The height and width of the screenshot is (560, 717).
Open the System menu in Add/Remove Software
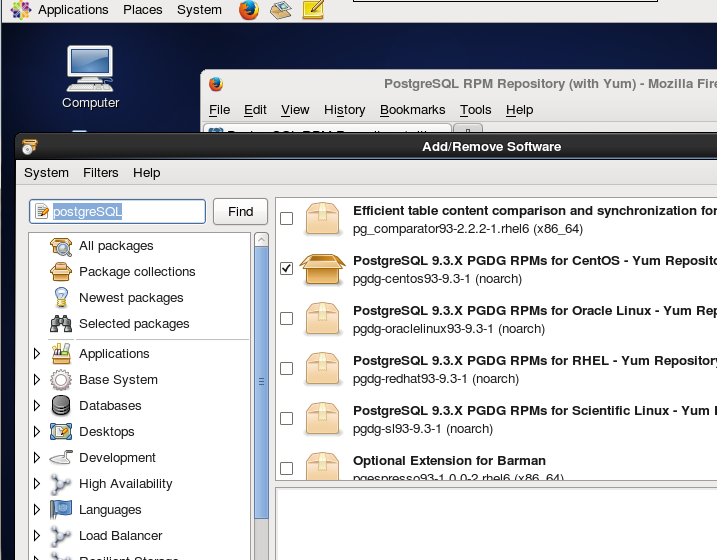point(46,173)
